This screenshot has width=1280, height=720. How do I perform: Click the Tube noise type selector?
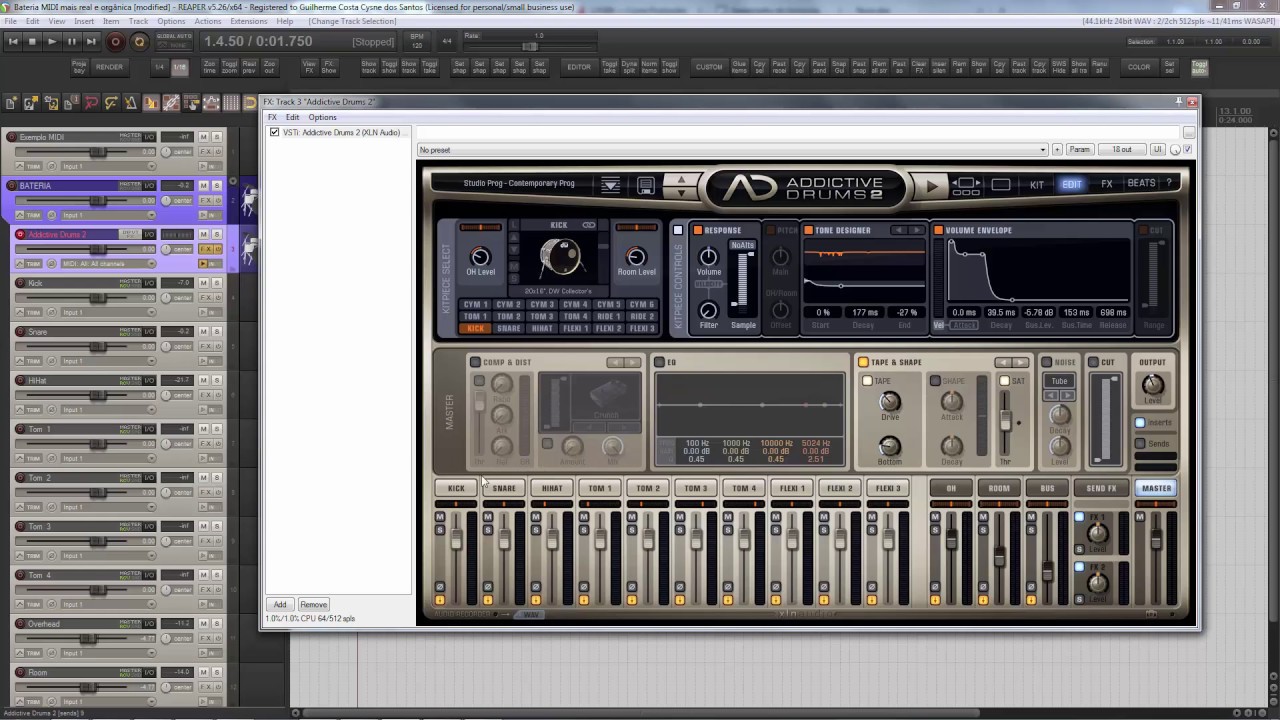click(1059, 381)
